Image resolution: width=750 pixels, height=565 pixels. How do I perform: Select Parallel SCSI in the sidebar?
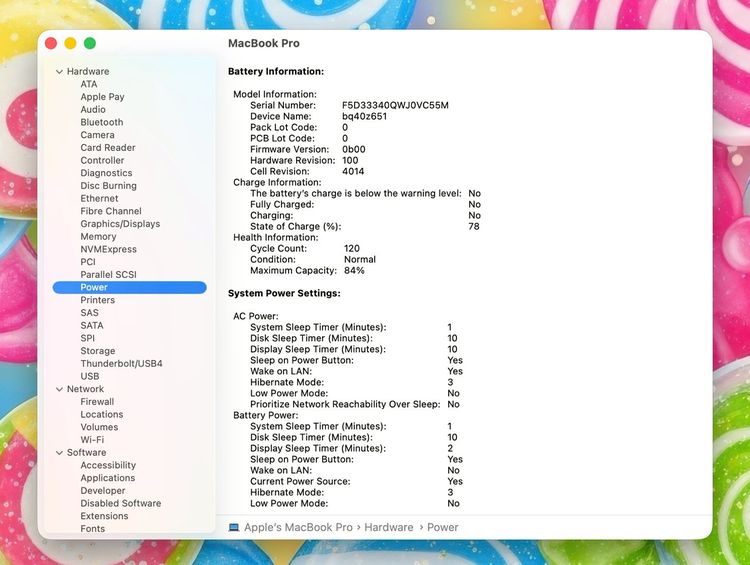coord(109,275)
